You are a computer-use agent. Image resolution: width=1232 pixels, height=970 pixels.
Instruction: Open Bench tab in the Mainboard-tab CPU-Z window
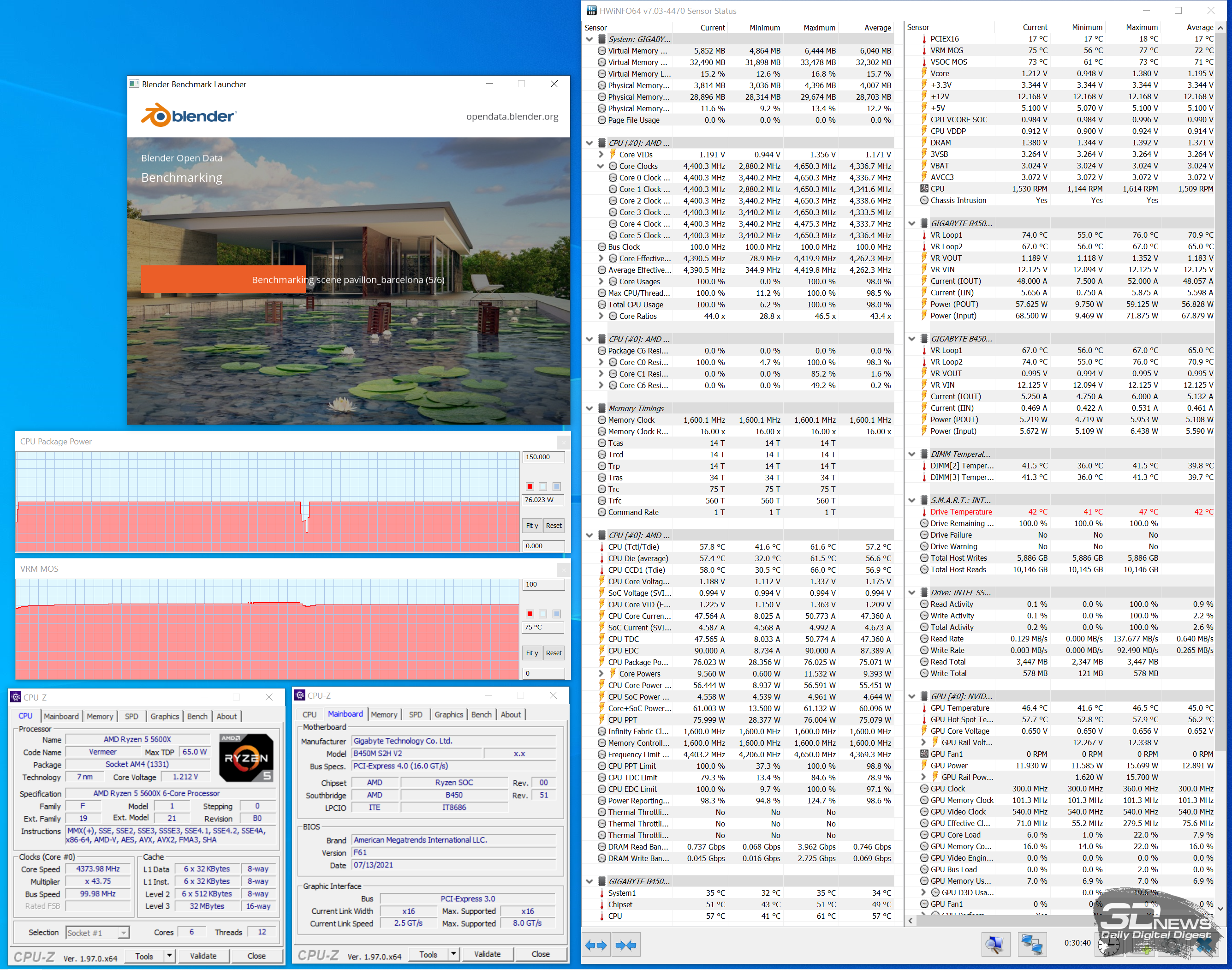pos(482,714)
